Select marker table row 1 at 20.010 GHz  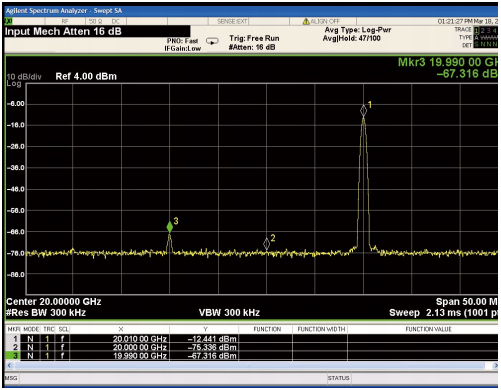252,339
